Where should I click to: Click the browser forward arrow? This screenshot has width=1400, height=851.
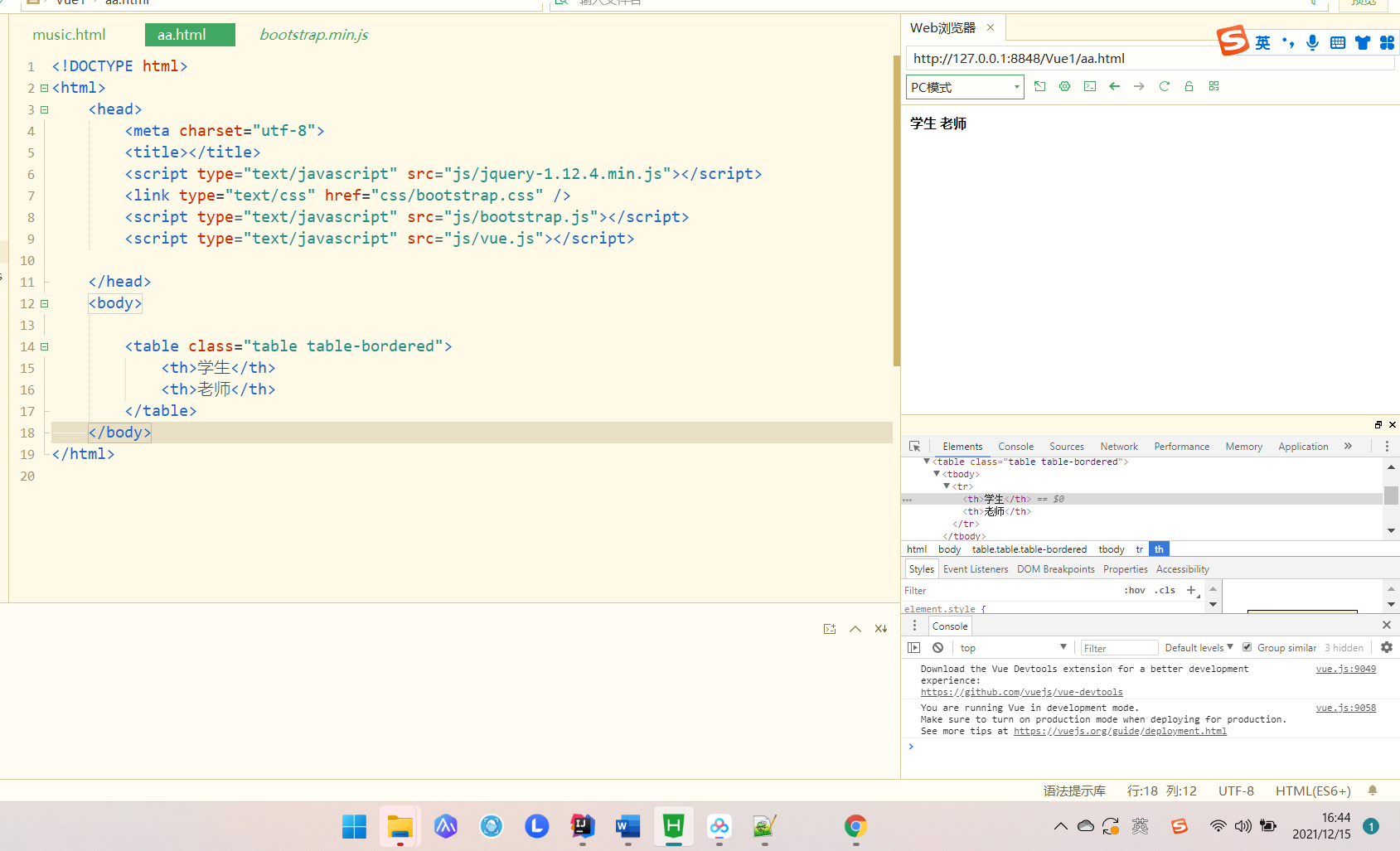pos(1139,86)
